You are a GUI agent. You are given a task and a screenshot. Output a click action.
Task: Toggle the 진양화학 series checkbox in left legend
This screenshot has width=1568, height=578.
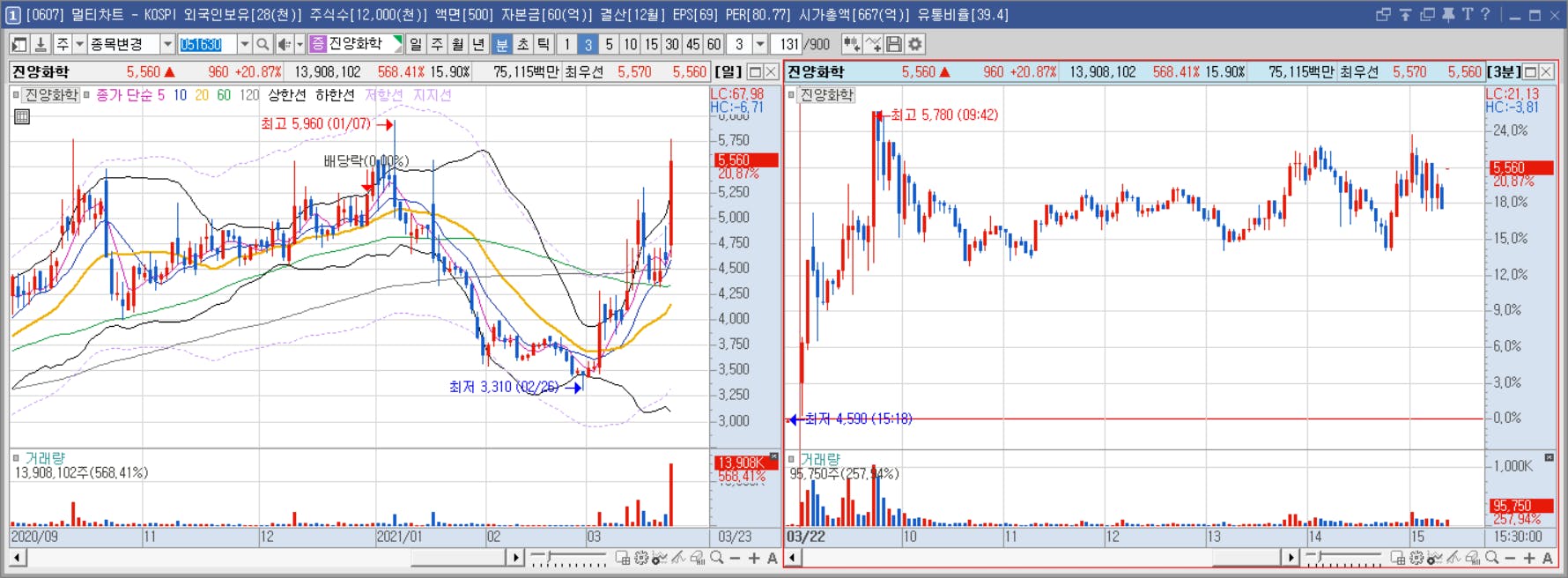click(x=16, y=95)
